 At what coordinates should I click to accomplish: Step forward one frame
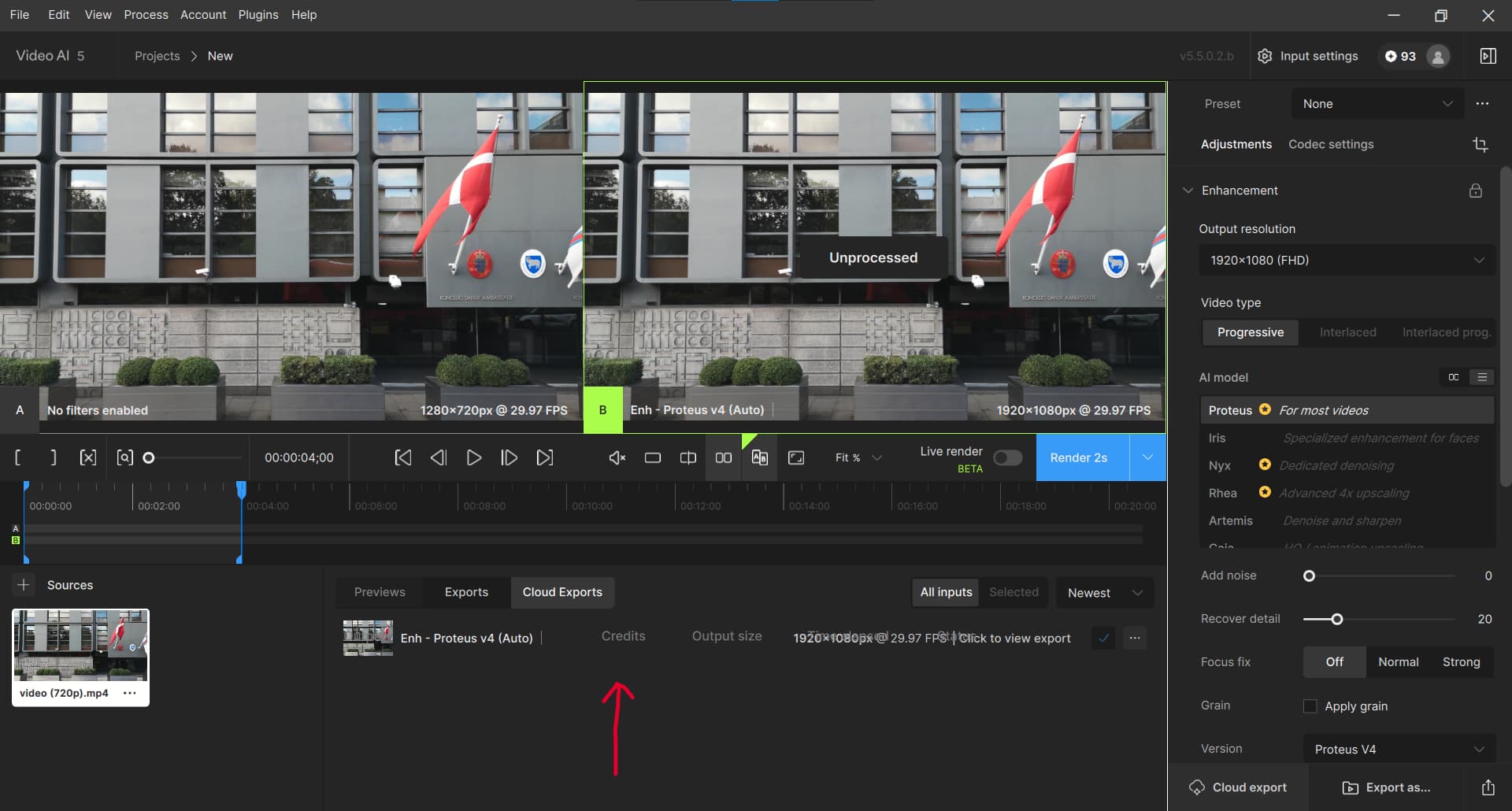[509, 458]
